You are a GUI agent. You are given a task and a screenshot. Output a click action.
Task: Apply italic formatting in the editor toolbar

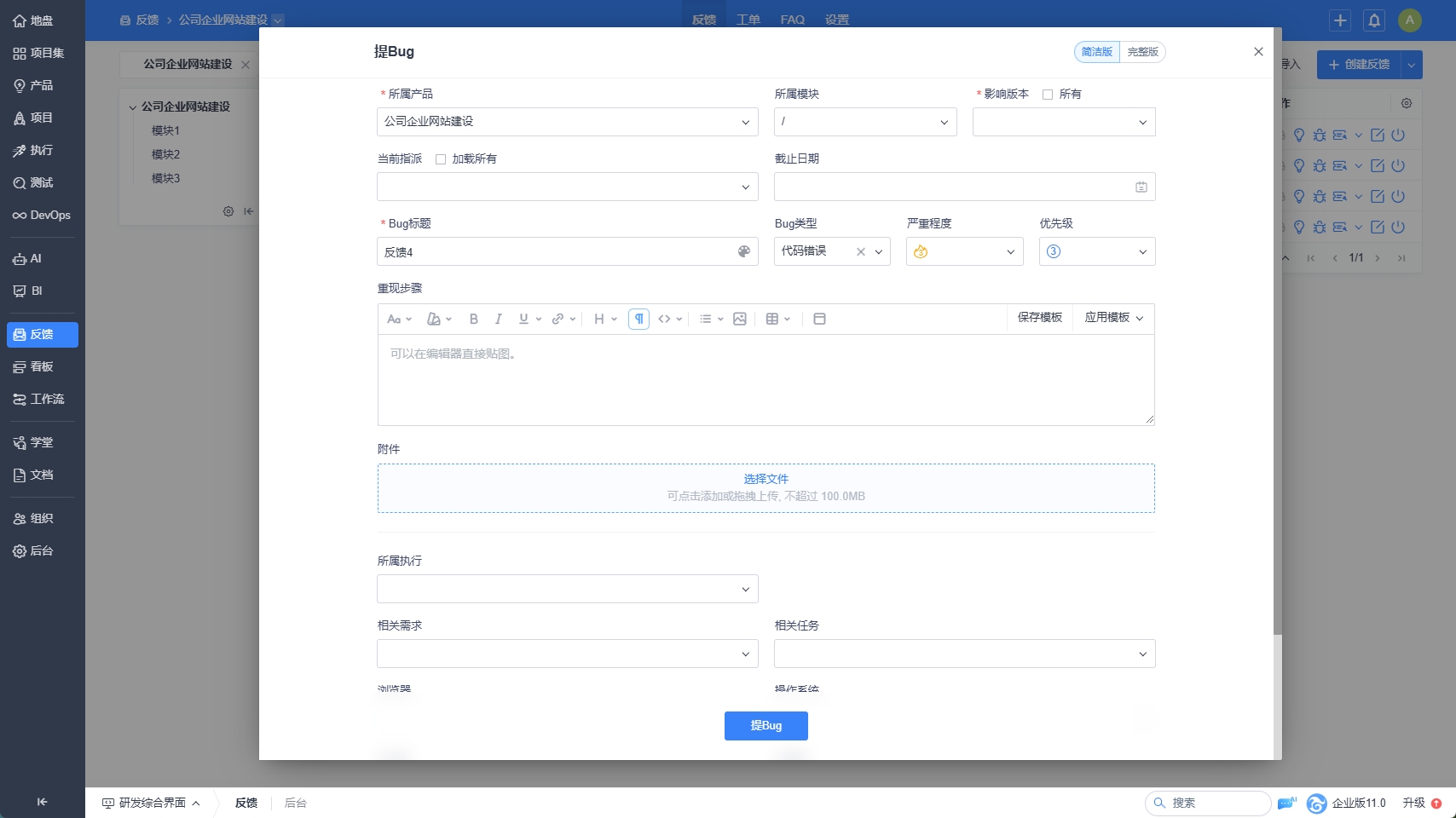[499, 319]
